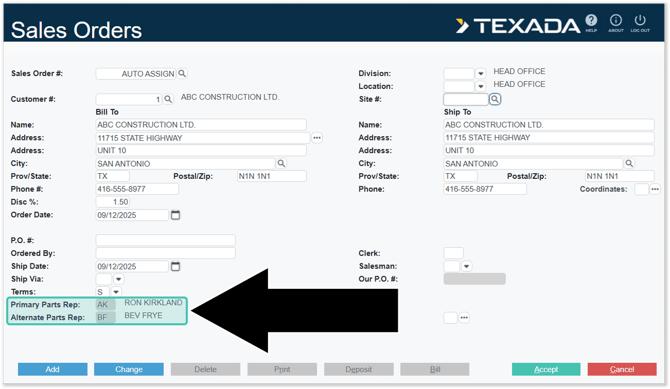Click the Texada logo
This screenshot has width=670, height=389.
[x=517, y=26]
